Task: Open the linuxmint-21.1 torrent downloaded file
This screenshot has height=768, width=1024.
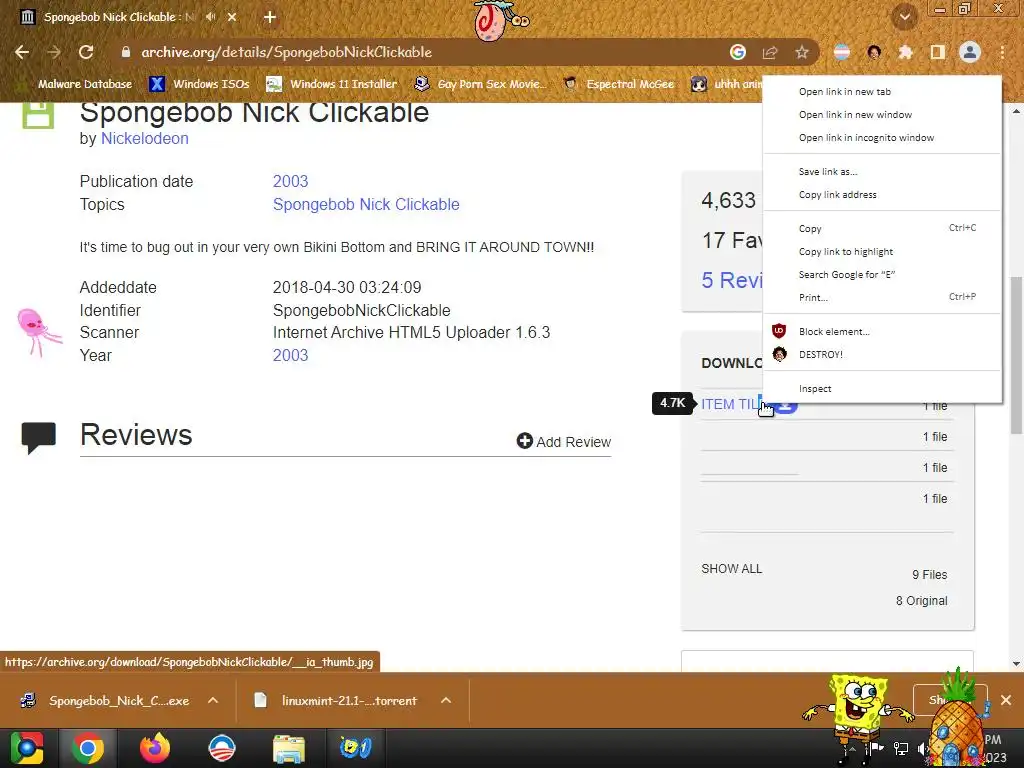Action: 338,700
